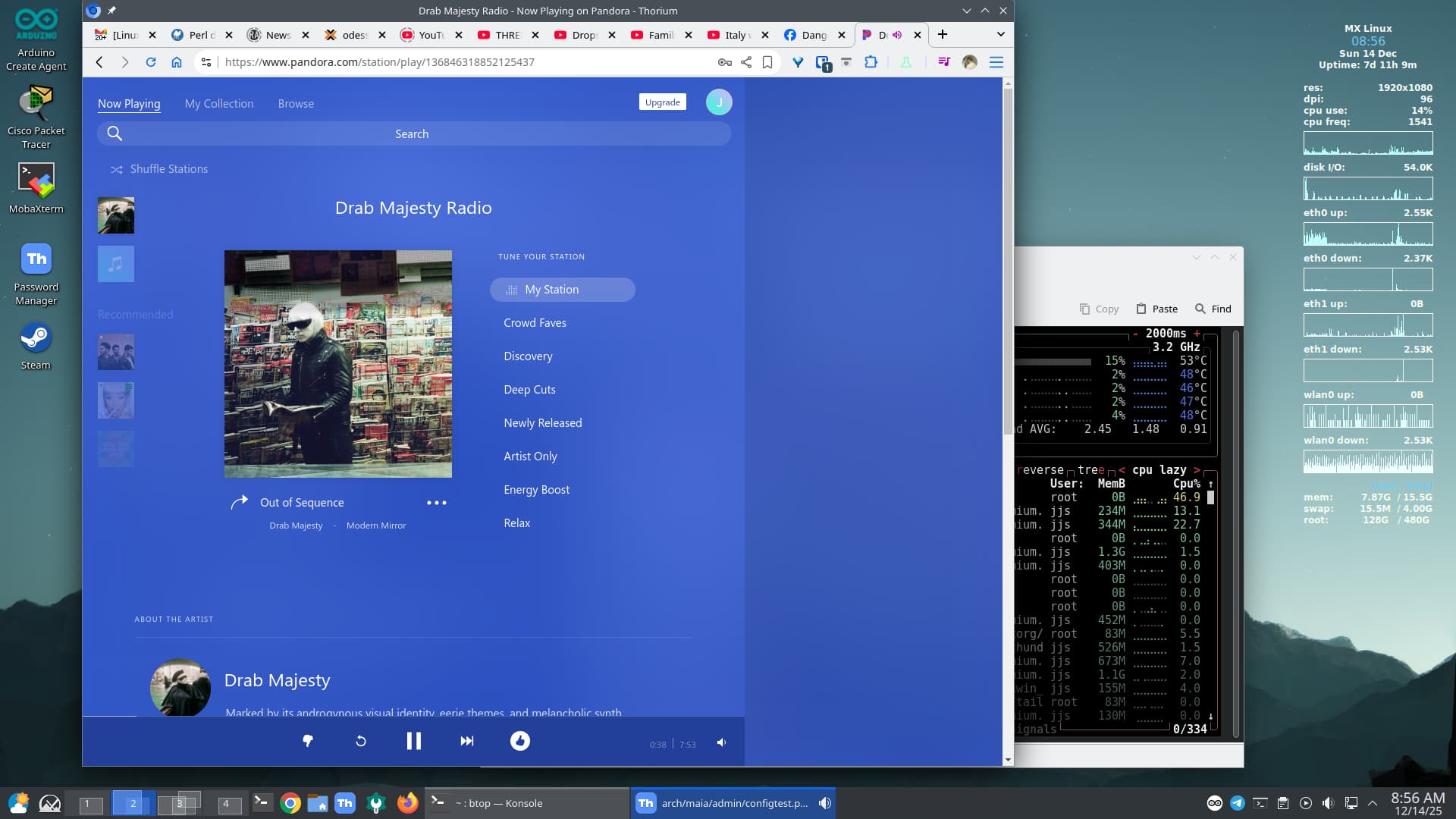The height and width of the screenshot is (819, 1456).
Task: Launch Firefox from the taskbar
Action: pos(407,803)
